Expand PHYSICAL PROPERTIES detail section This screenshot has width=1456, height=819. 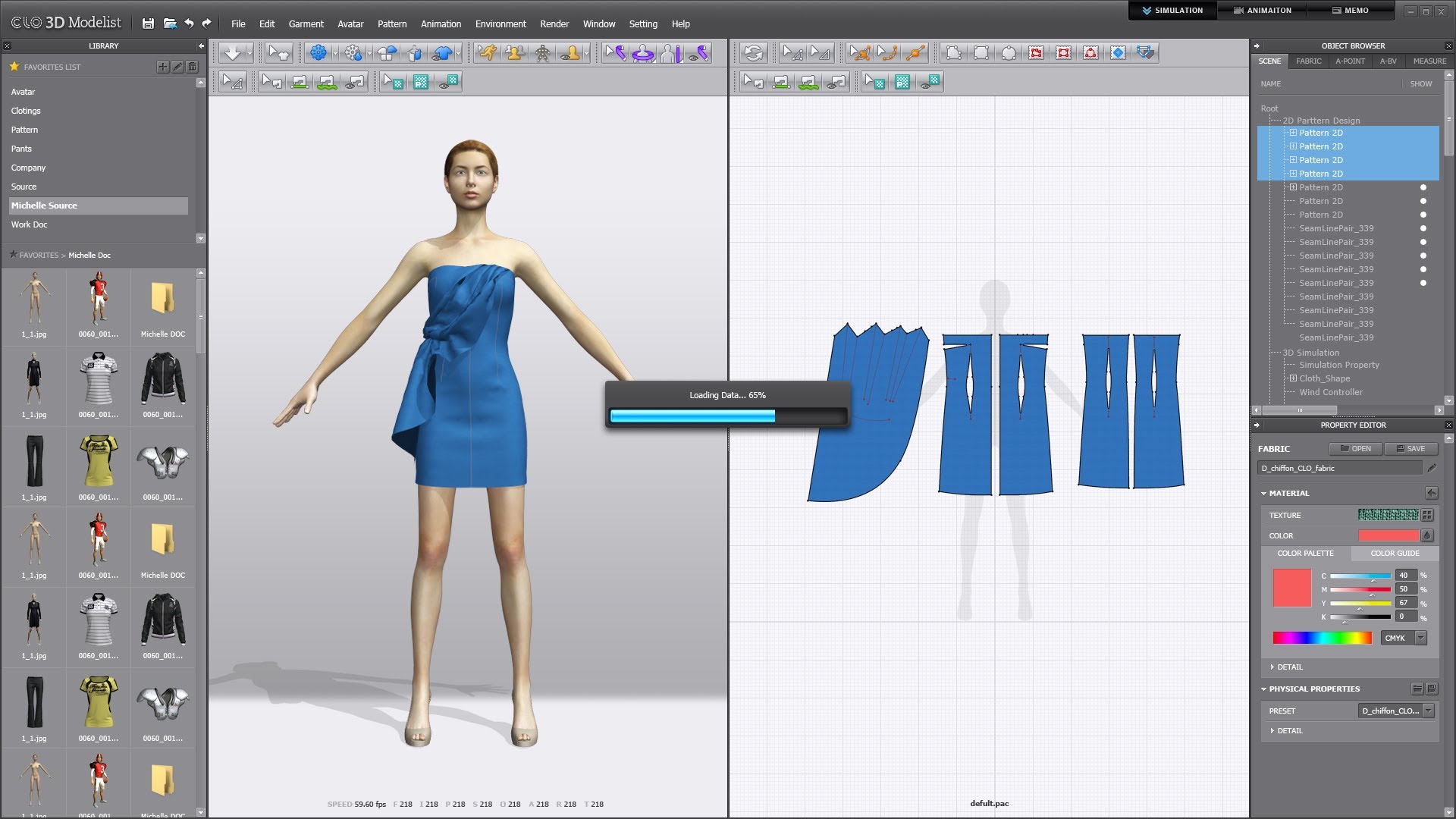[1274, 730]
